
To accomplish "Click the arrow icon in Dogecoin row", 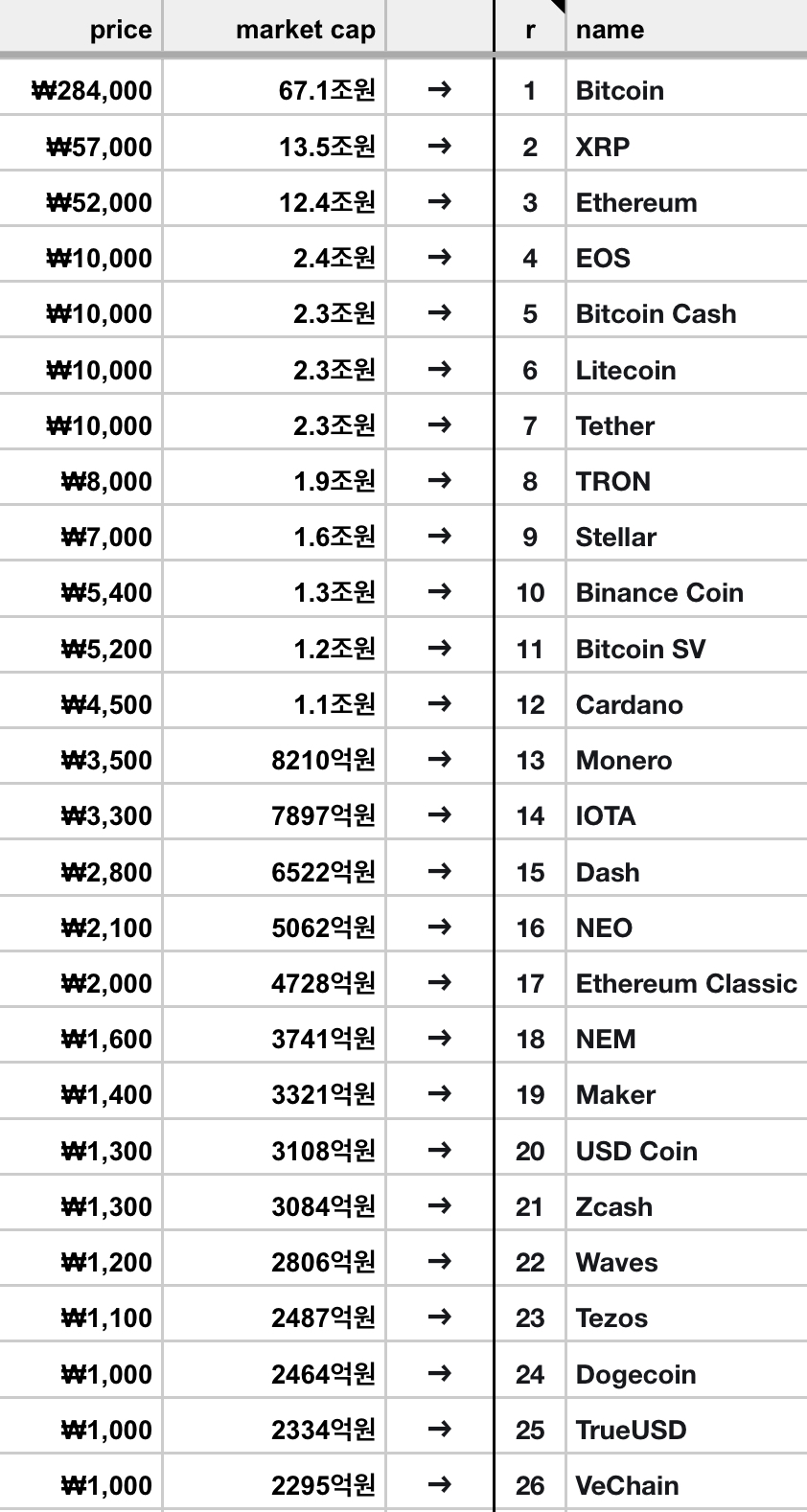I will tap(440, 1373).
